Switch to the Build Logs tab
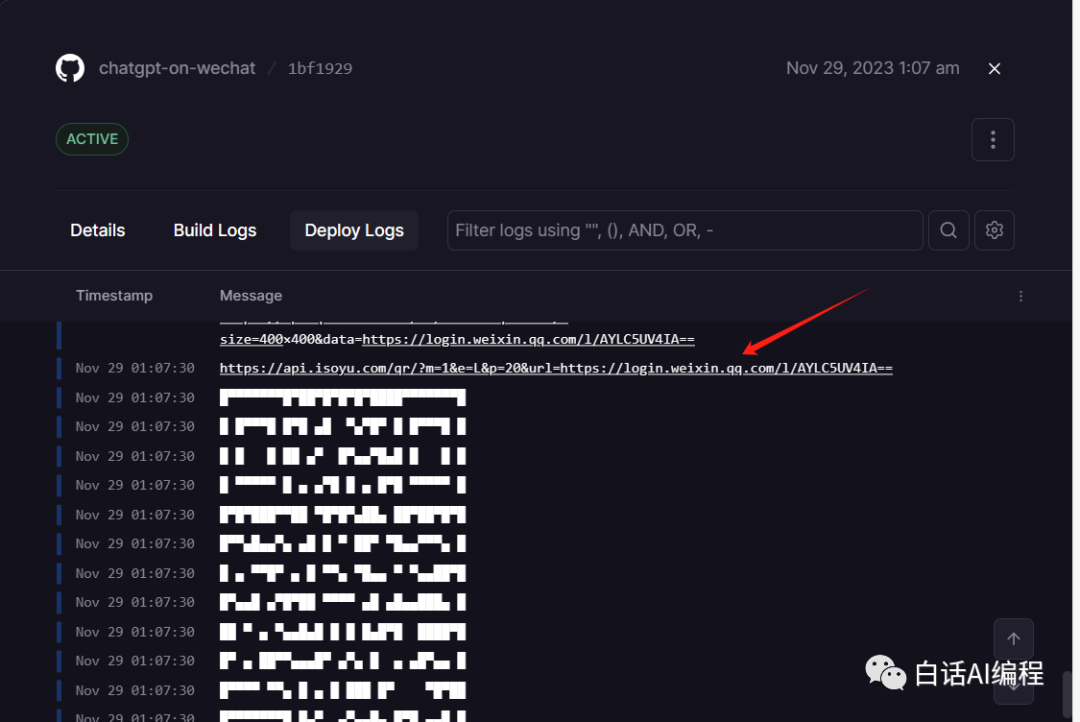Screen dimensions: 1080x722 tap(215, 230)
